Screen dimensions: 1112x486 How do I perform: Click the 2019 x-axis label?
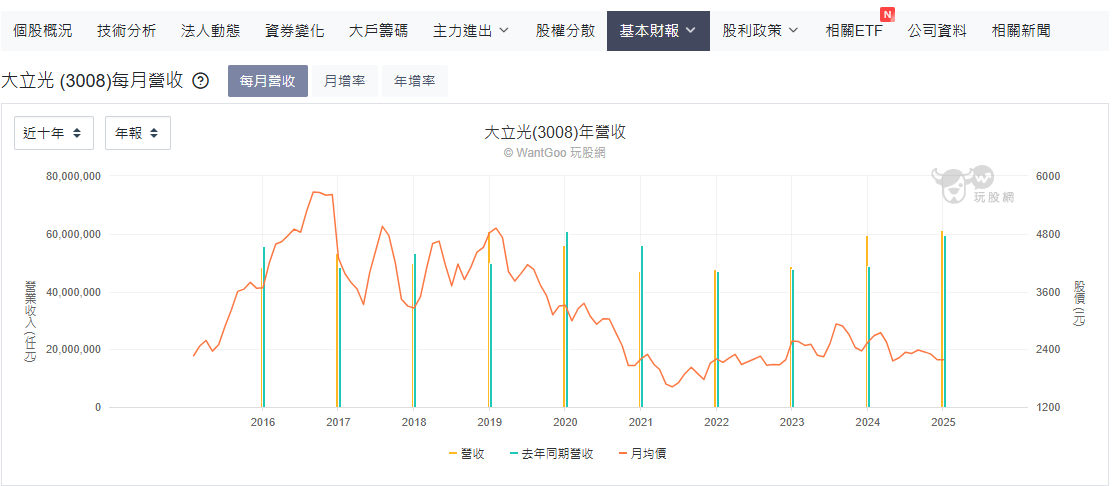[489, 422]
